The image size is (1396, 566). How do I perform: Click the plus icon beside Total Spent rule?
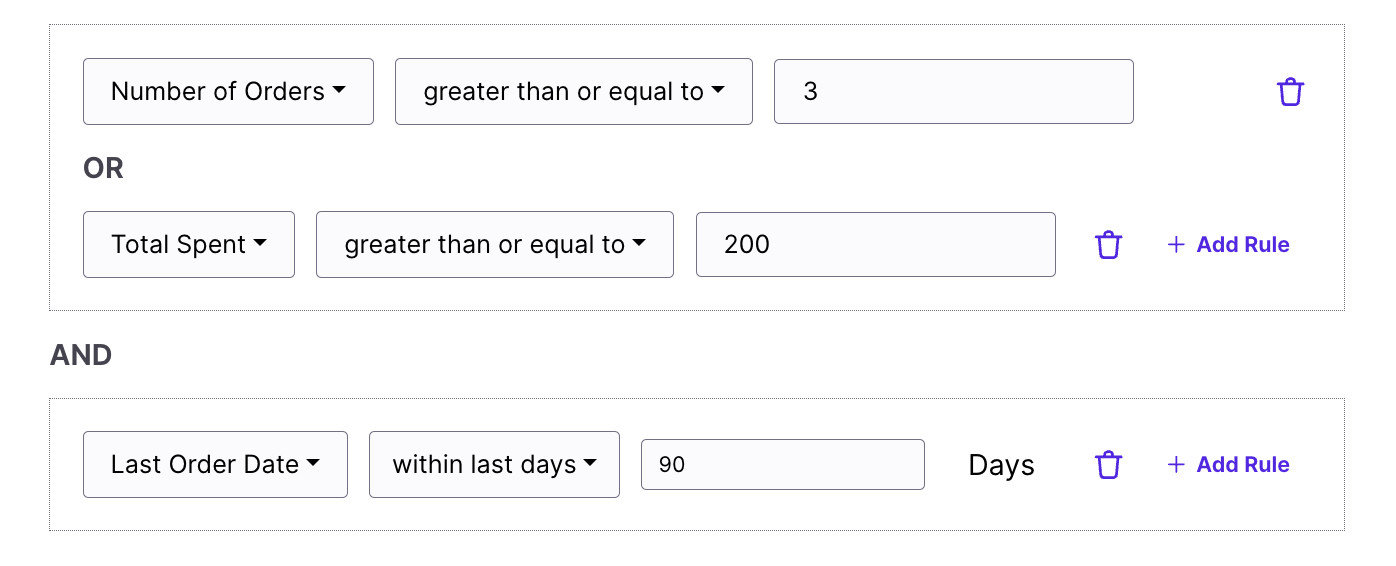pos(1176,245)
